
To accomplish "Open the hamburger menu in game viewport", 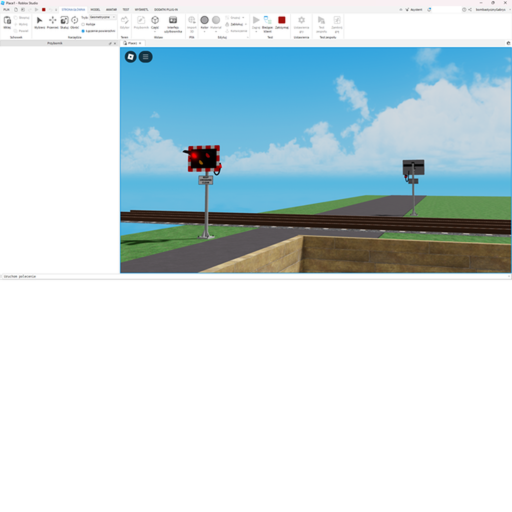I will (146, 57).
